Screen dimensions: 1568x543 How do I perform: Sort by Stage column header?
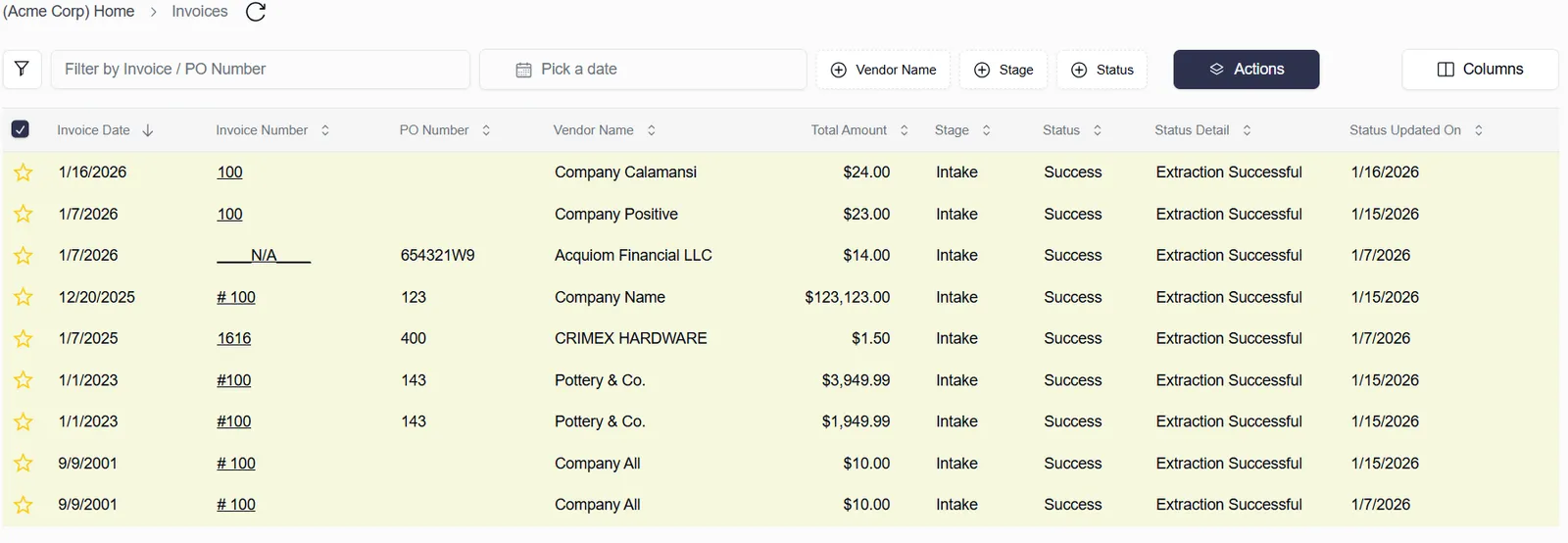(962, 130)
